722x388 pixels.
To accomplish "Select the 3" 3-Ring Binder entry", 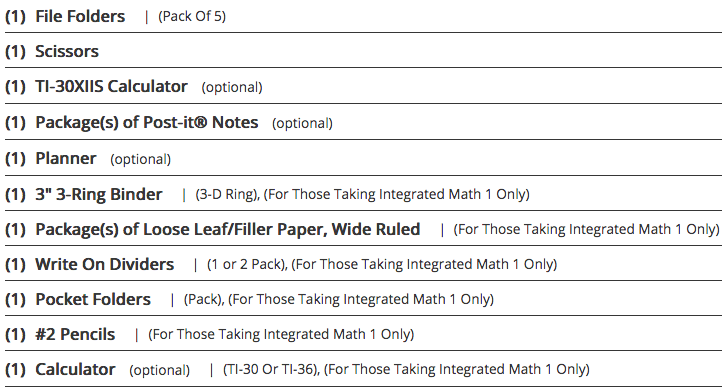I will (99, 194).
